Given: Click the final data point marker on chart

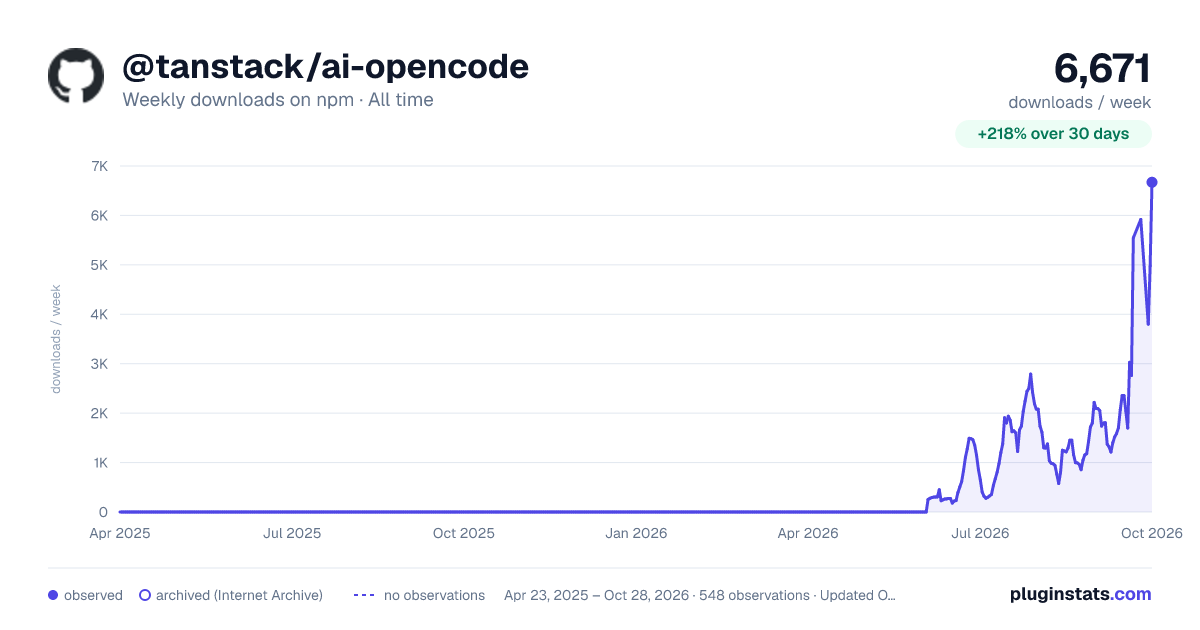Looking at the screenshot, I should [1152, 182].
